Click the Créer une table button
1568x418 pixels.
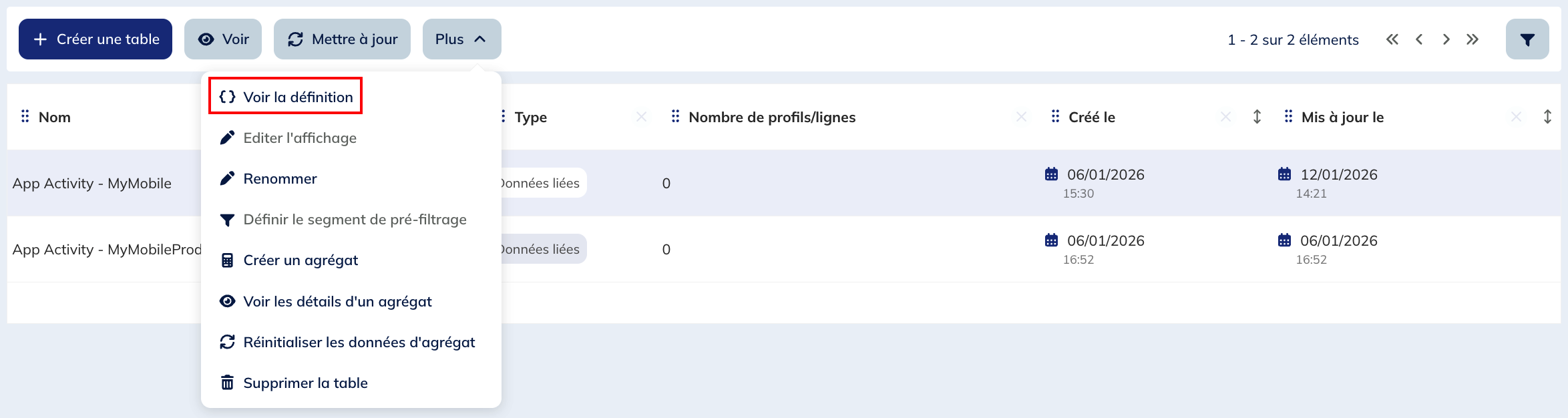coord(95,39)
